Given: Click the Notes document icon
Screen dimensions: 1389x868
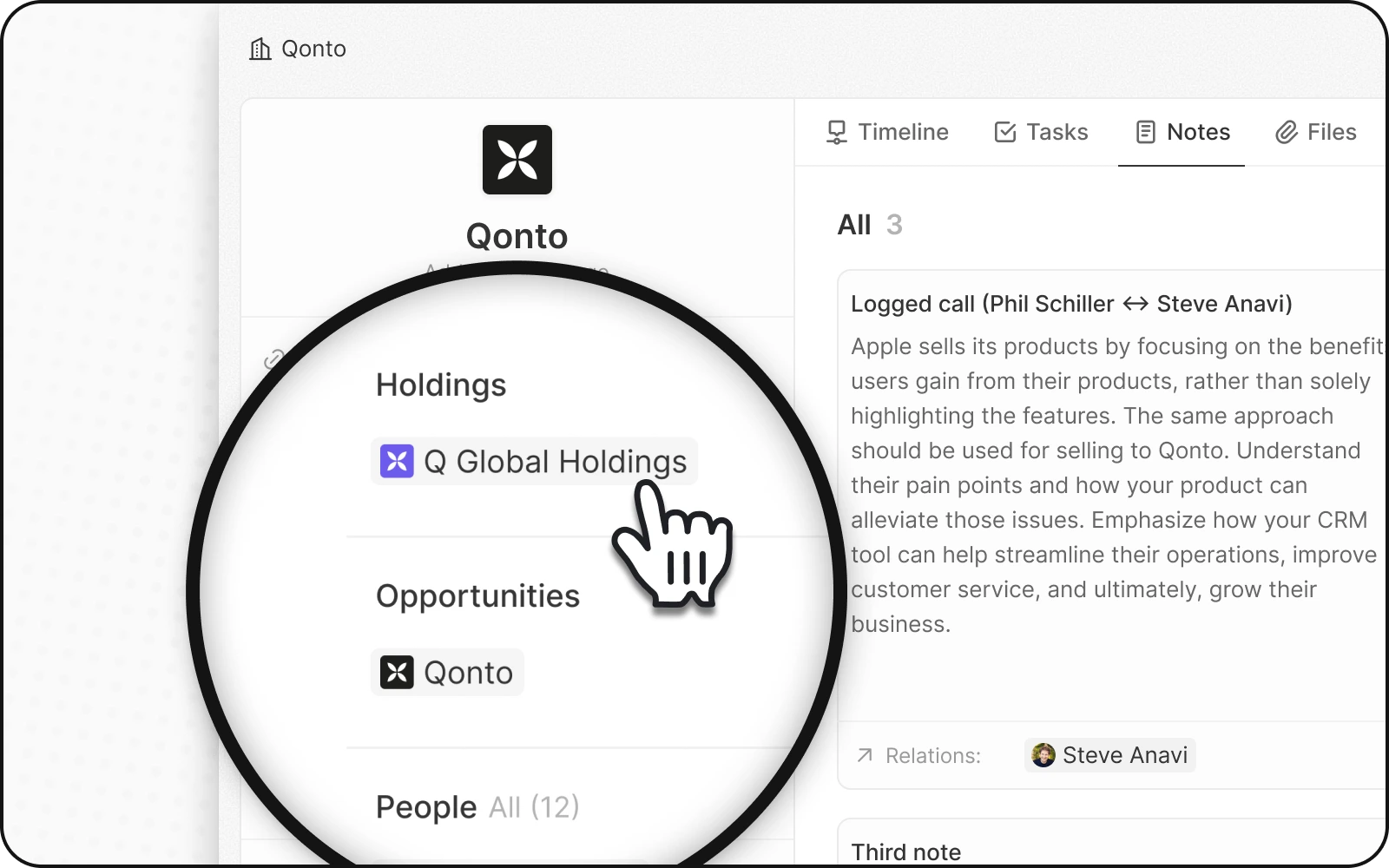Looking at the screenshot, I should click(x=1145, y=132).
